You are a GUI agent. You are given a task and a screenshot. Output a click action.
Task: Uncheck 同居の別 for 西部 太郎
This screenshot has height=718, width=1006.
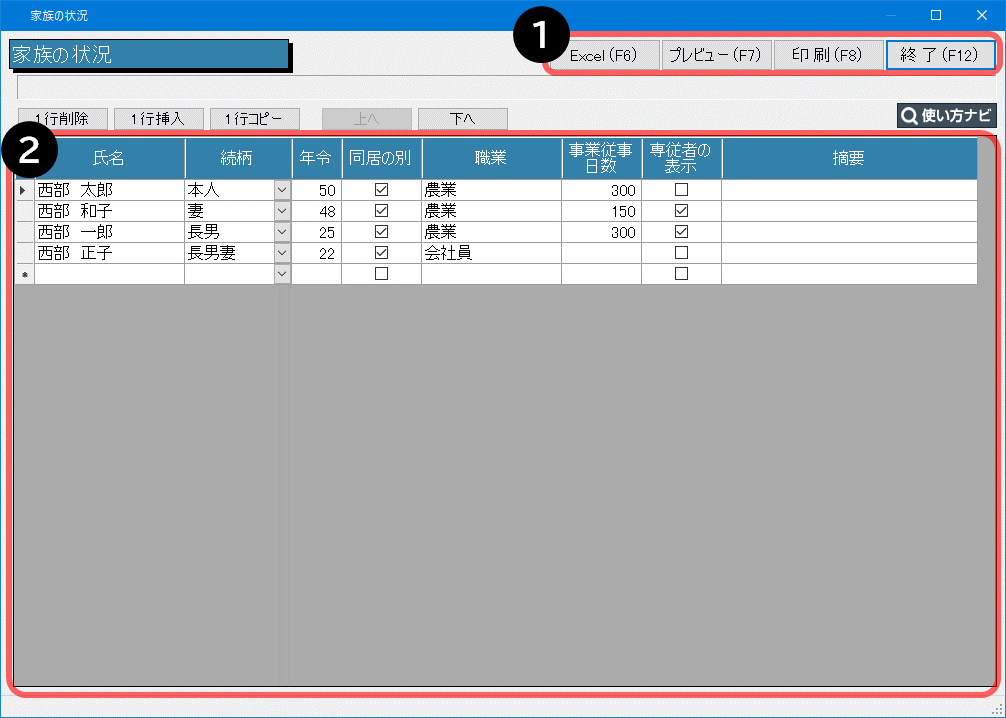point(381,190)
